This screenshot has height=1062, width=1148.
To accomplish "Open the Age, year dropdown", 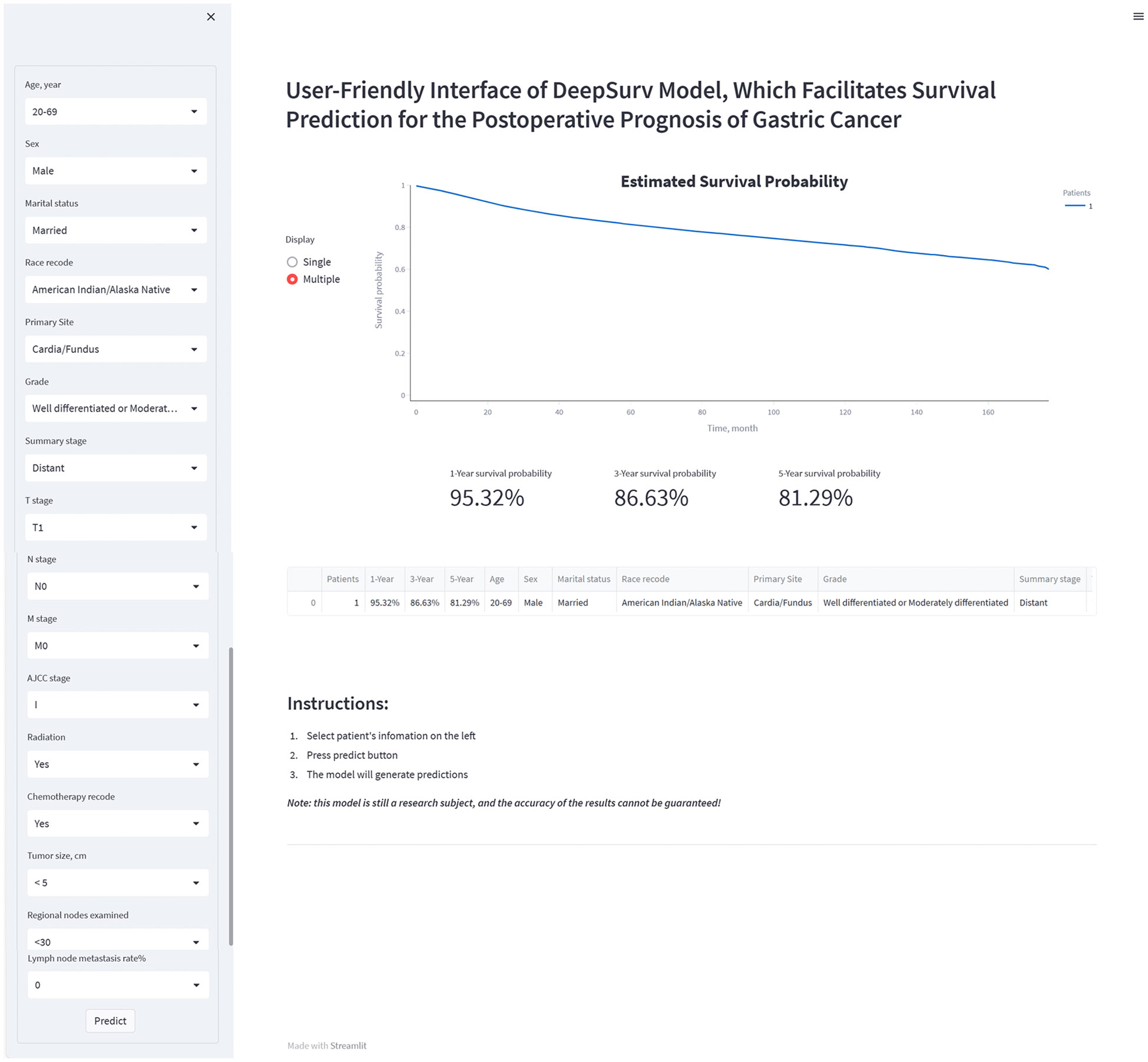I will [x=116, y=111].
